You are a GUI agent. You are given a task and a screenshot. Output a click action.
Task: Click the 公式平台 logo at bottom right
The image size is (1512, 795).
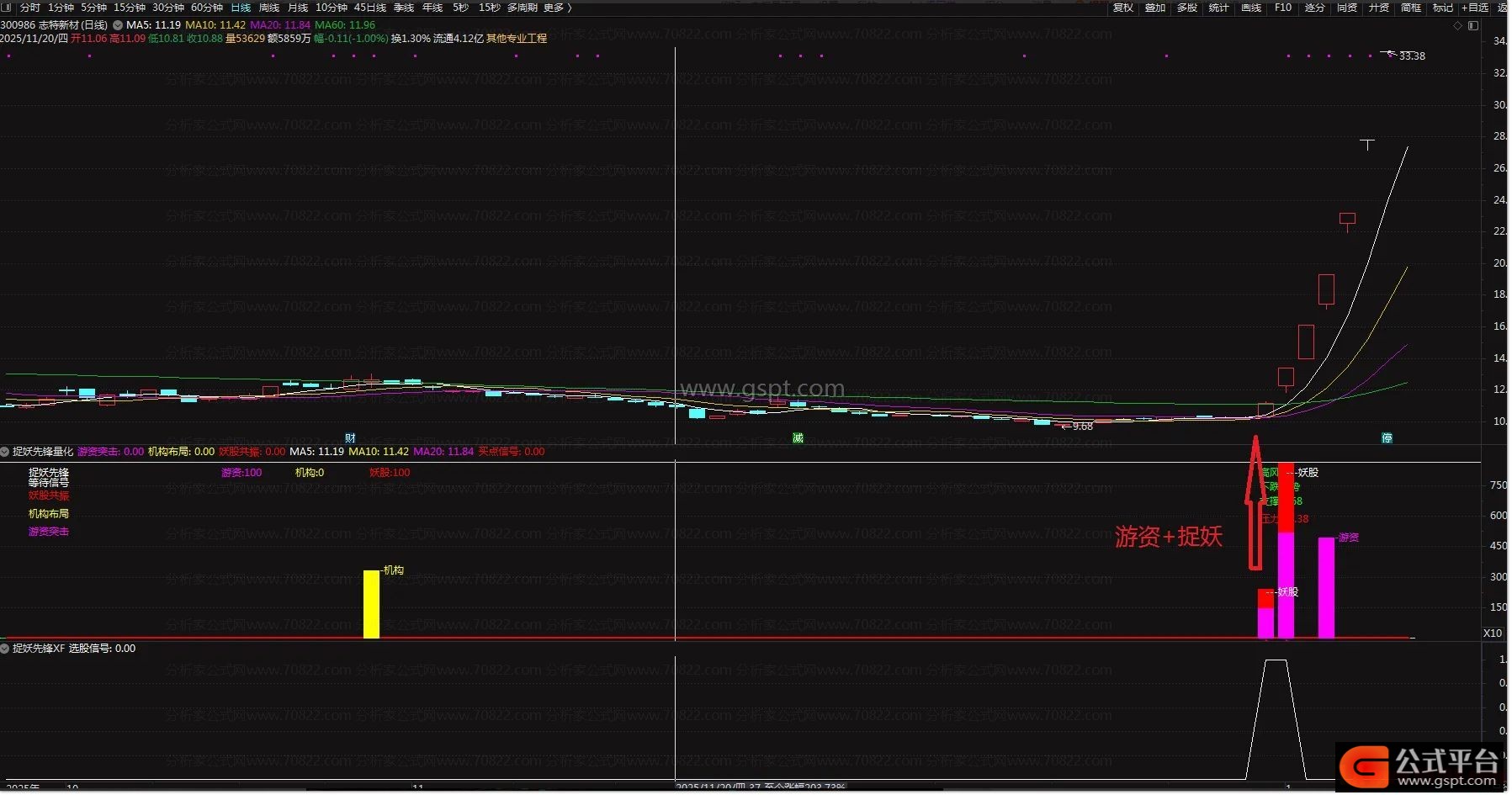coord(1422,766)
